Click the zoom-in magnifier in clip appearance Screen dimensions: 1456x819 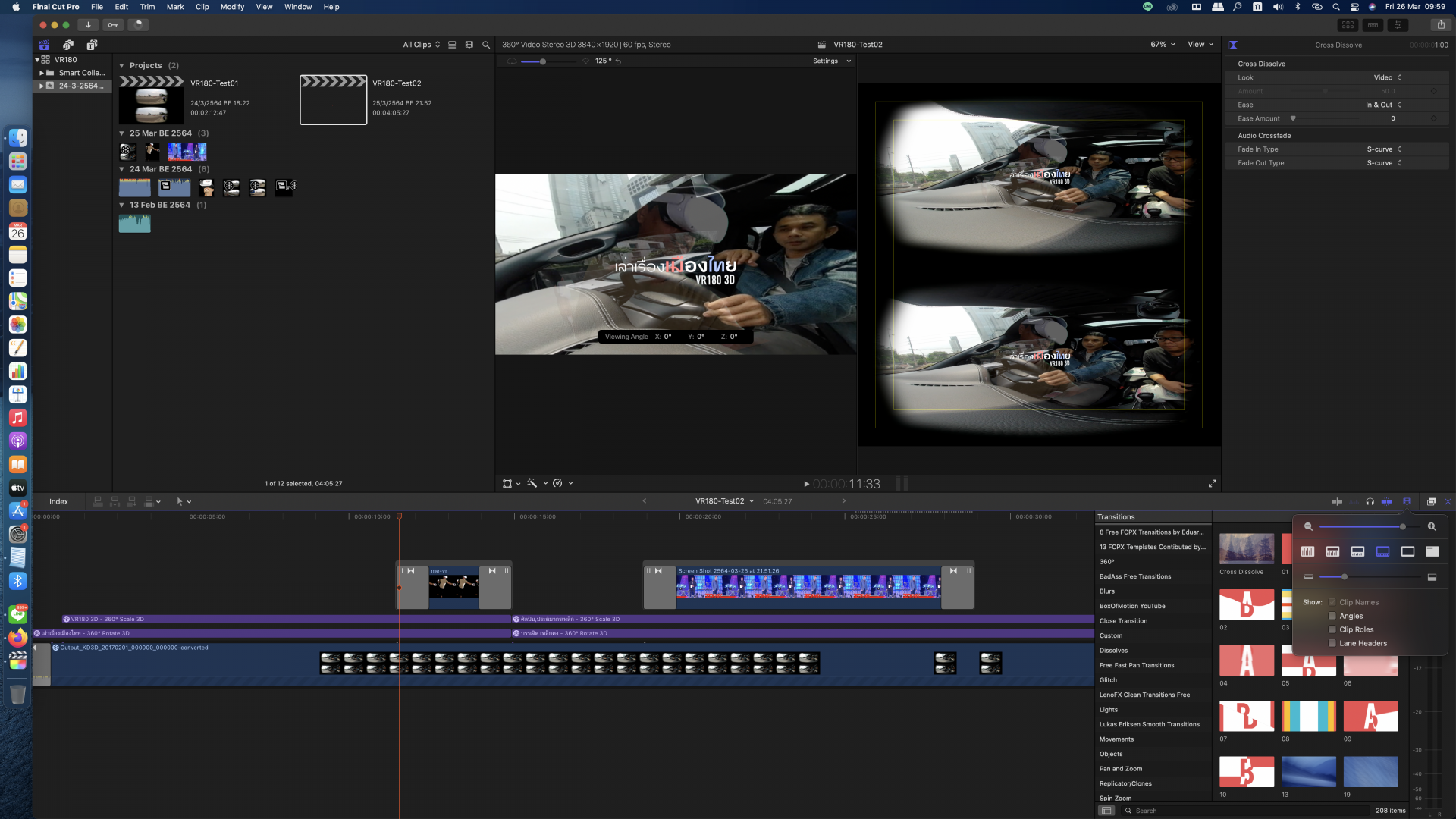click(x=1432, y=526)
